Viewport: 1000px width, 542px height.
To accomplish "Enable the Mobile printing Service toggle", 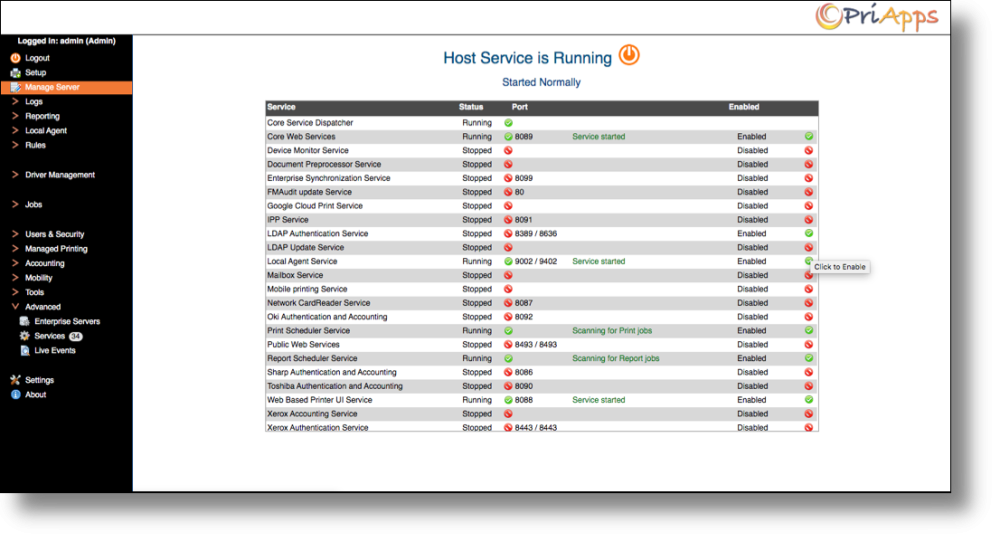I will point(809,289).
